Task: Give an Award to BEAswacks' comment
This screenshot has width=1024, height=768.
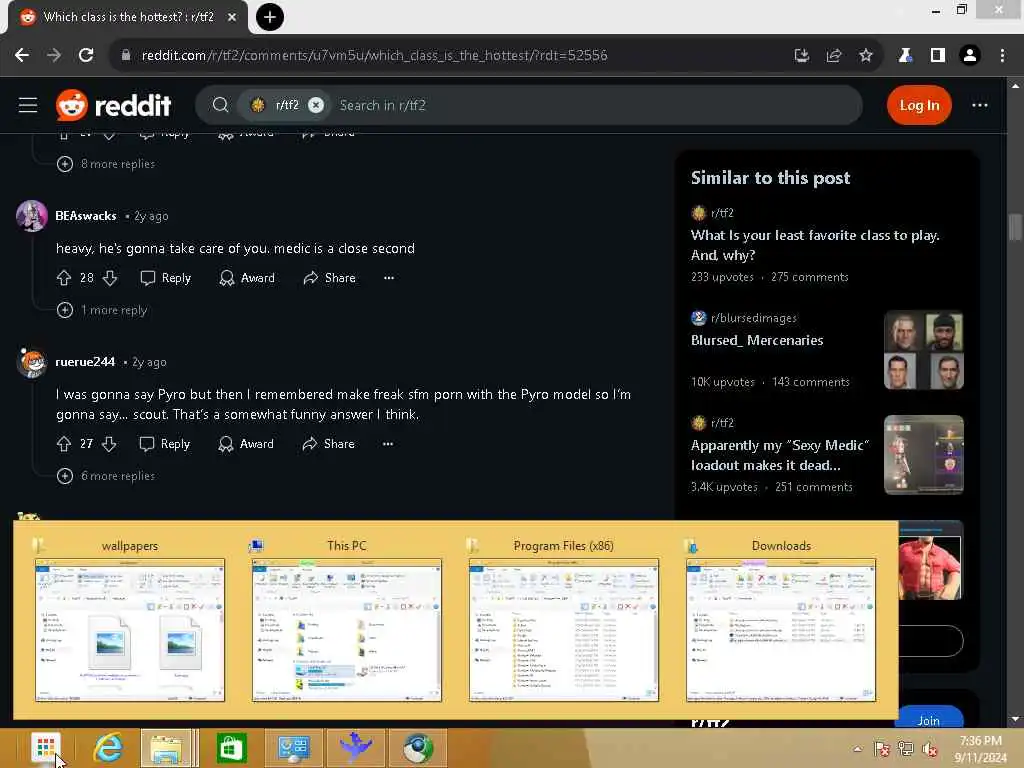Action: (x=247, y=278)
